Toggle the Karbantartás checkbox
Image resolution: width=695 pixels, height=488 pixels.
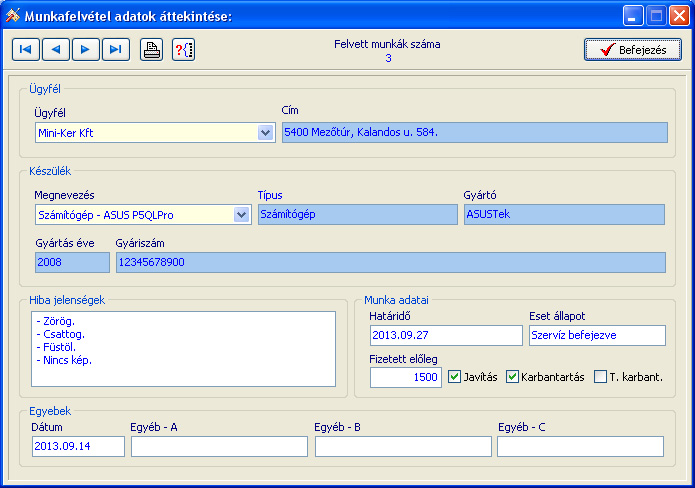tap(512, 377)
